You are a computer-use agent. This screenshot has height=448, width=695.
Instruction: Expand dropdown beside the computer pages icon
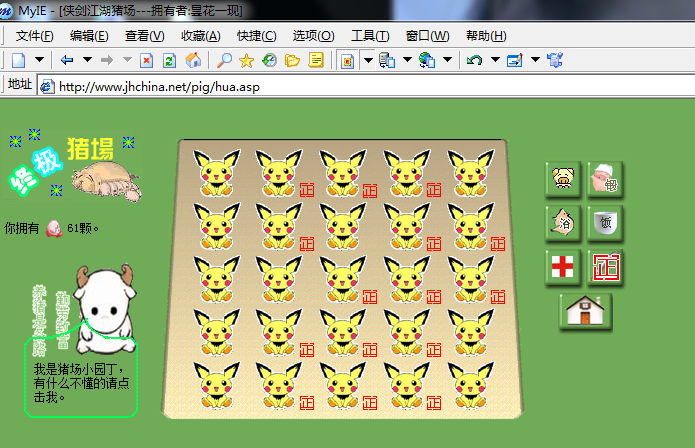point(407,59)
